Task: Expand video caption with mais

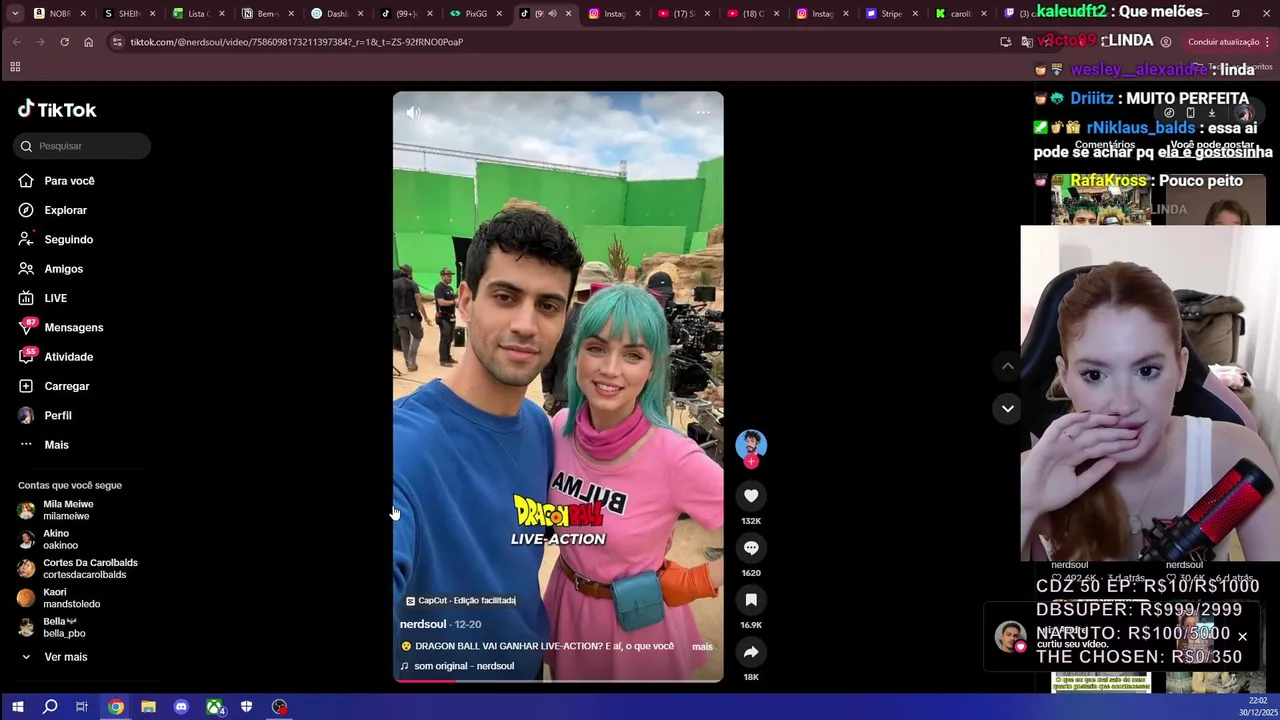Action: pyautogui.click(x=702, y=647)
